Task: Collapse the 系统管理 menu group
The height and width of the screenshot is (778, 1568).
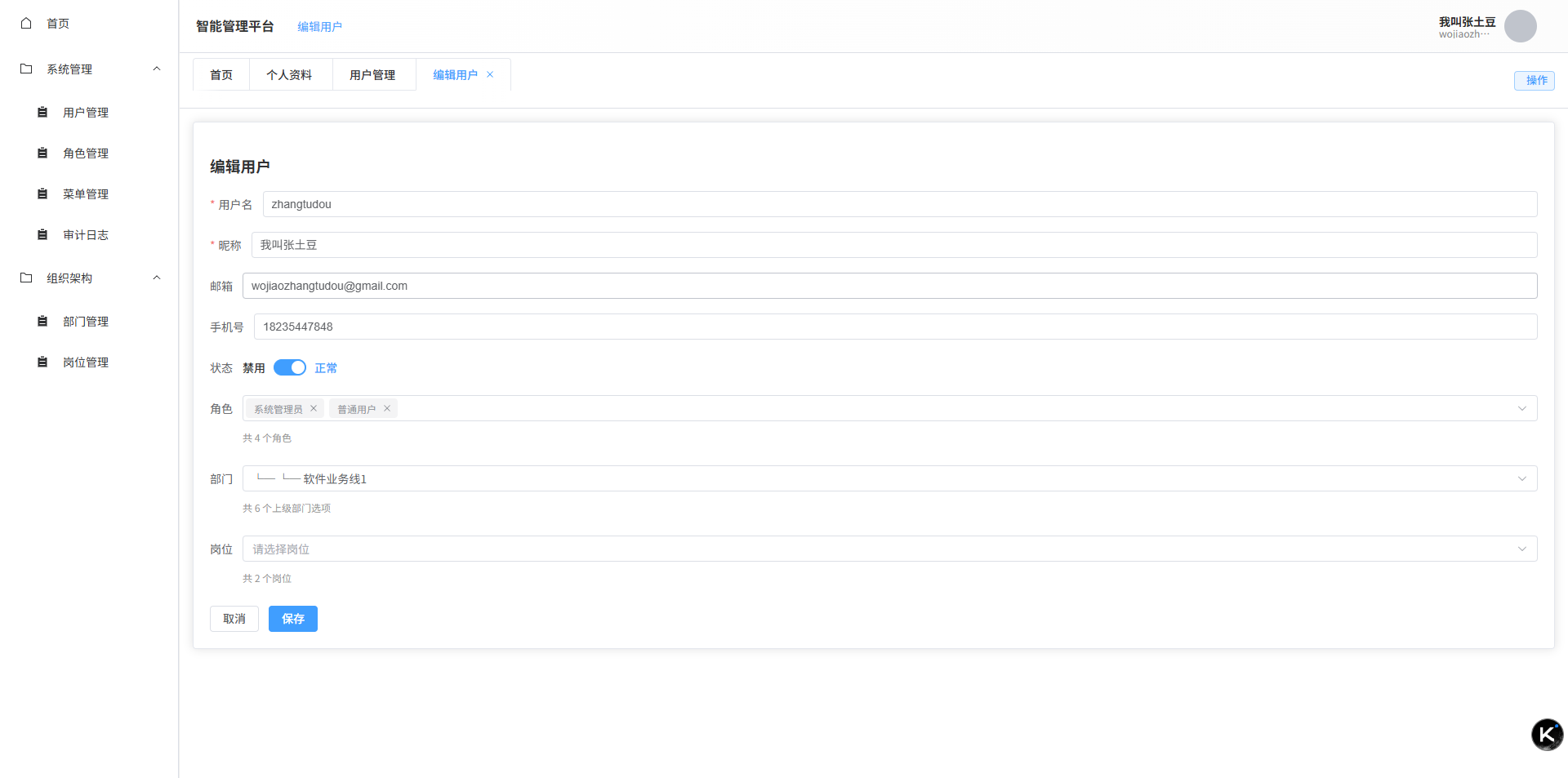Action: click(x=157, y=69)
